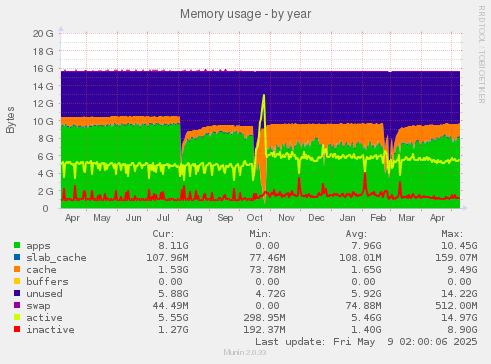
Task: Click slab_cache current value 107.96M
Action: point(167,258)
